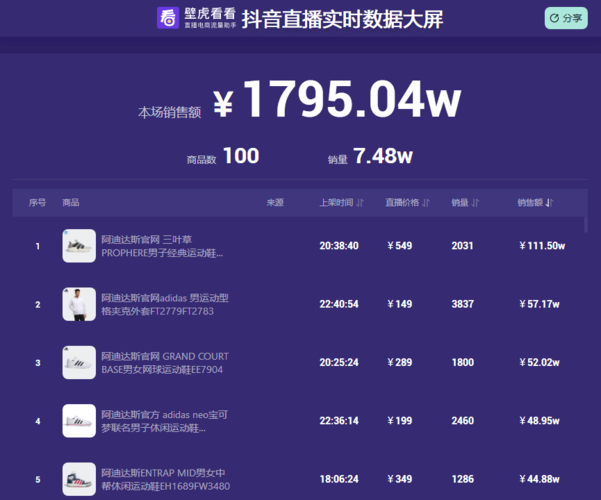Open the PROPHERE sneaker product thumbnail
This screenshot has height=500, width=601.
[79, 246]
